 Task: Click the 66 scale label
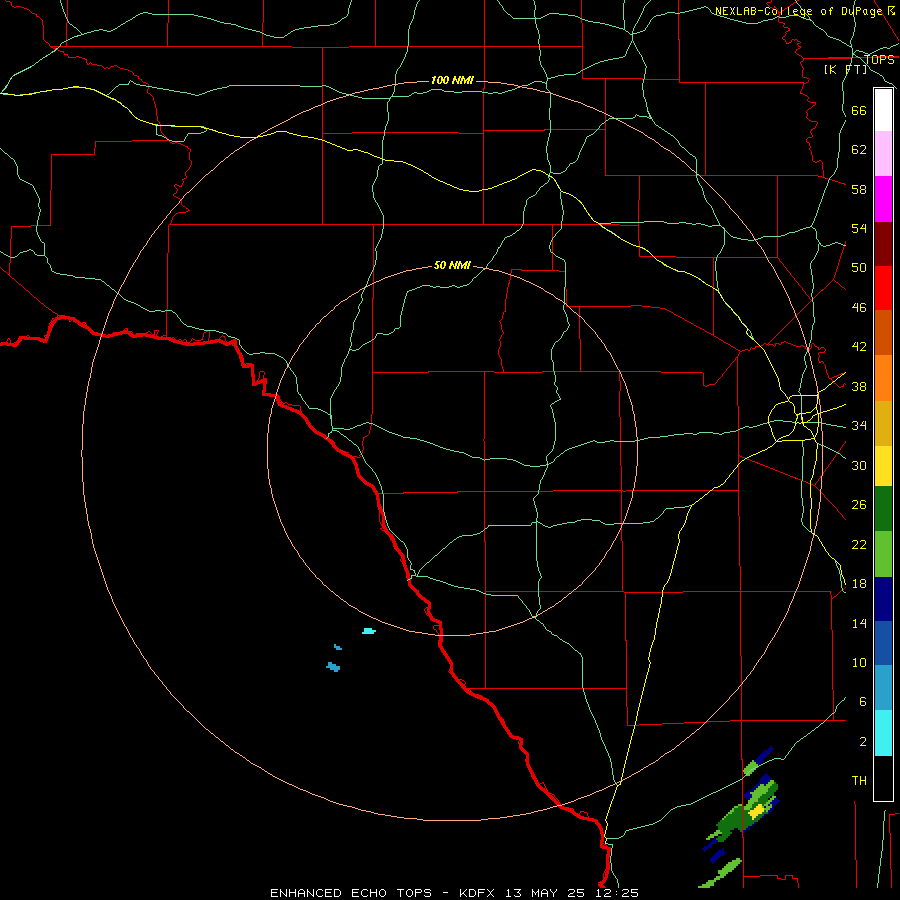pyautogui.click(x=859, y=110)
